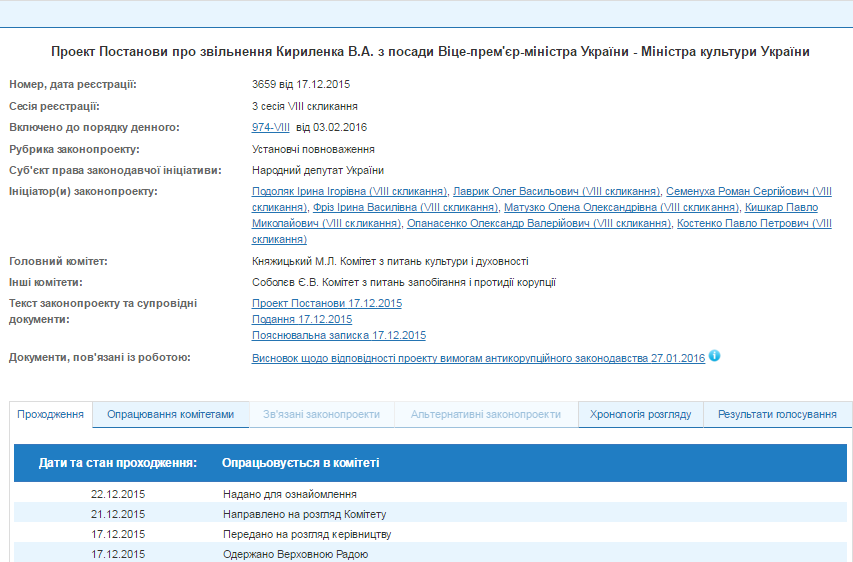Viewport: 853px width, 562px height.
Task: Open the Хронологія розгляду tab
Action: [x=640, y=414]
